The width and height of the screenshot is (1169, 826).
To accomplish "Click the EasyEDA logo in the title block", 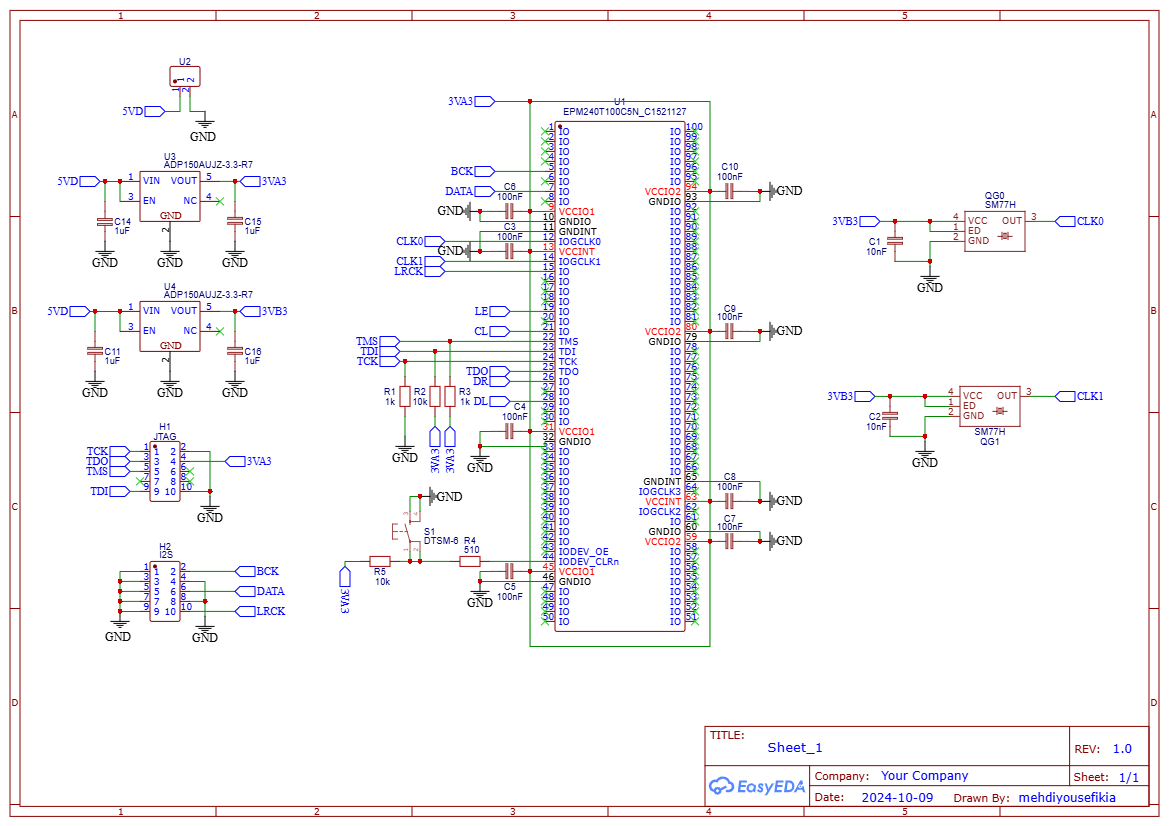I will [756, 786].
